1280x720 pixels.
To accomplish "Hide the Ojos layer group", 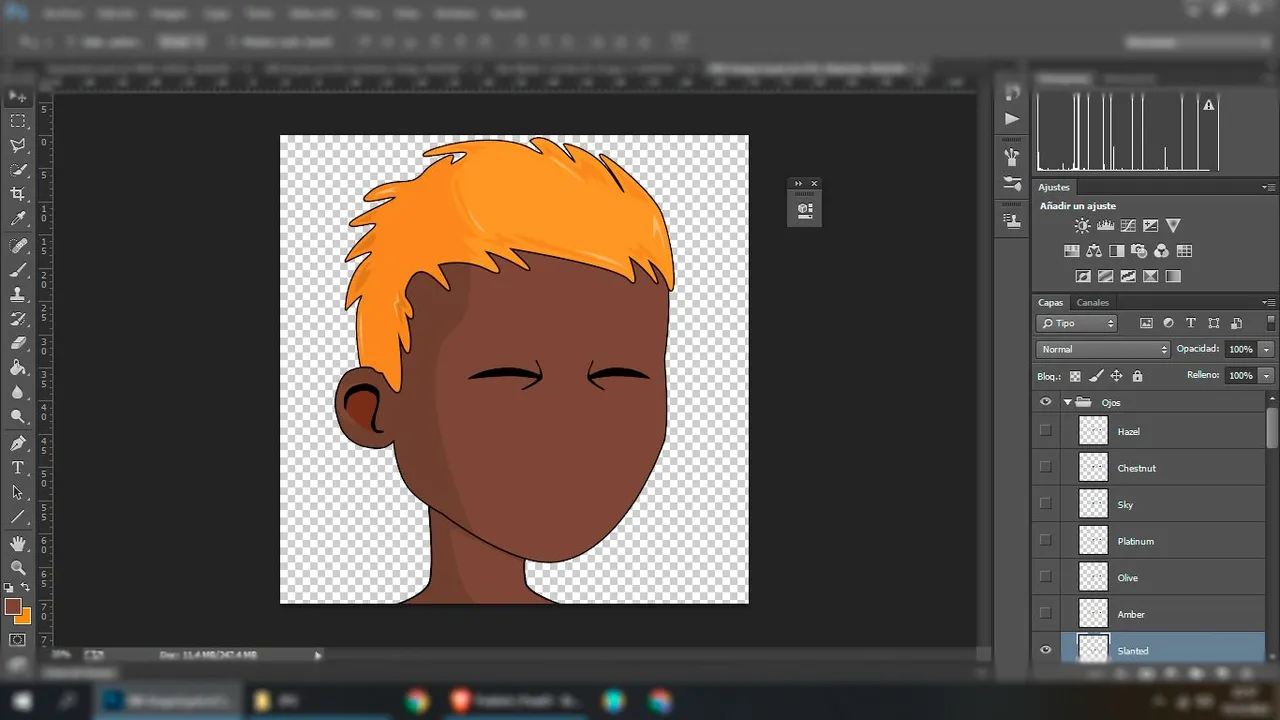I will click(x=1046, y=402).
